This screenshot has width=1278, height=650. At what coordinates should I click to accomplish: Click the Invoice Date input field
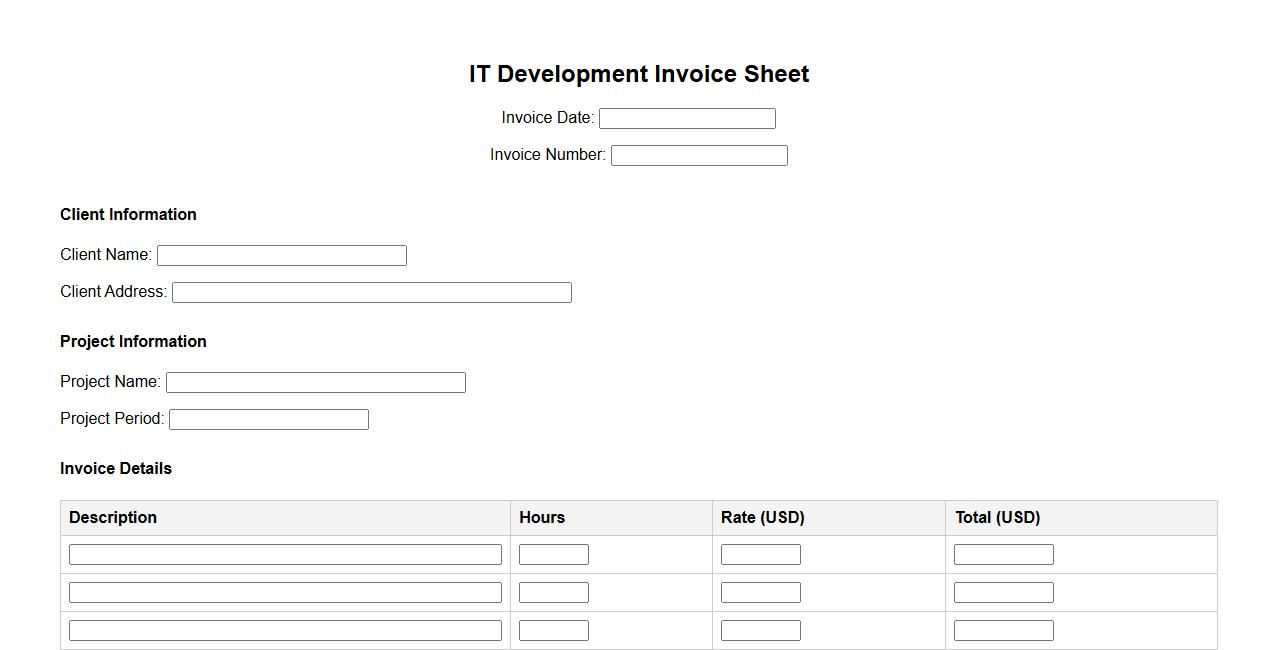(x=687, y=118)
